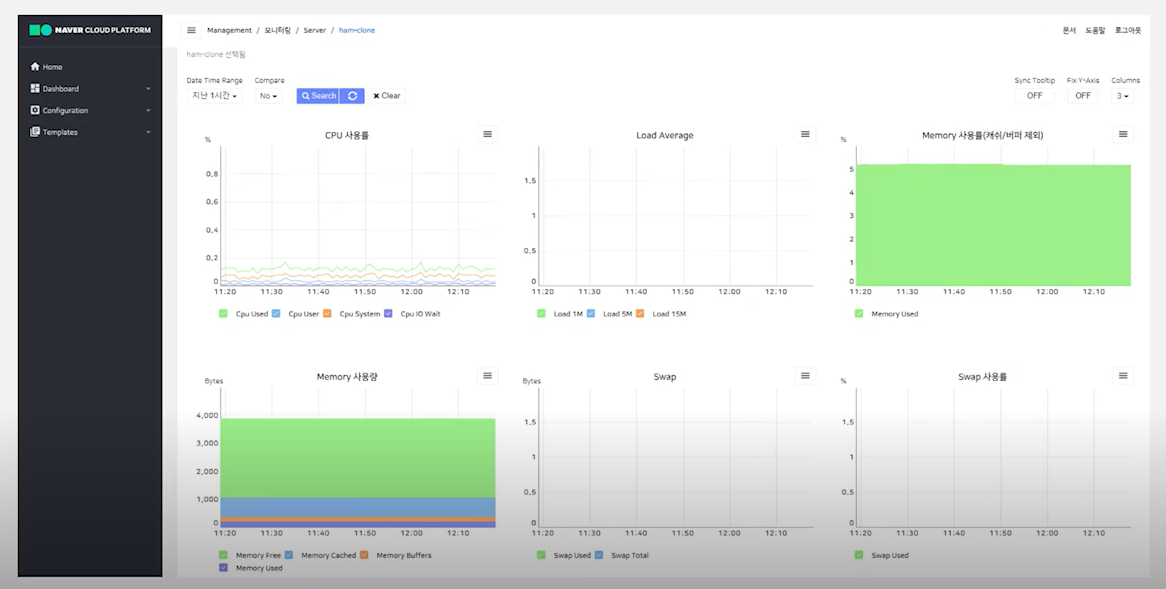Click the Server breadcrumb link

coord(315,30)
